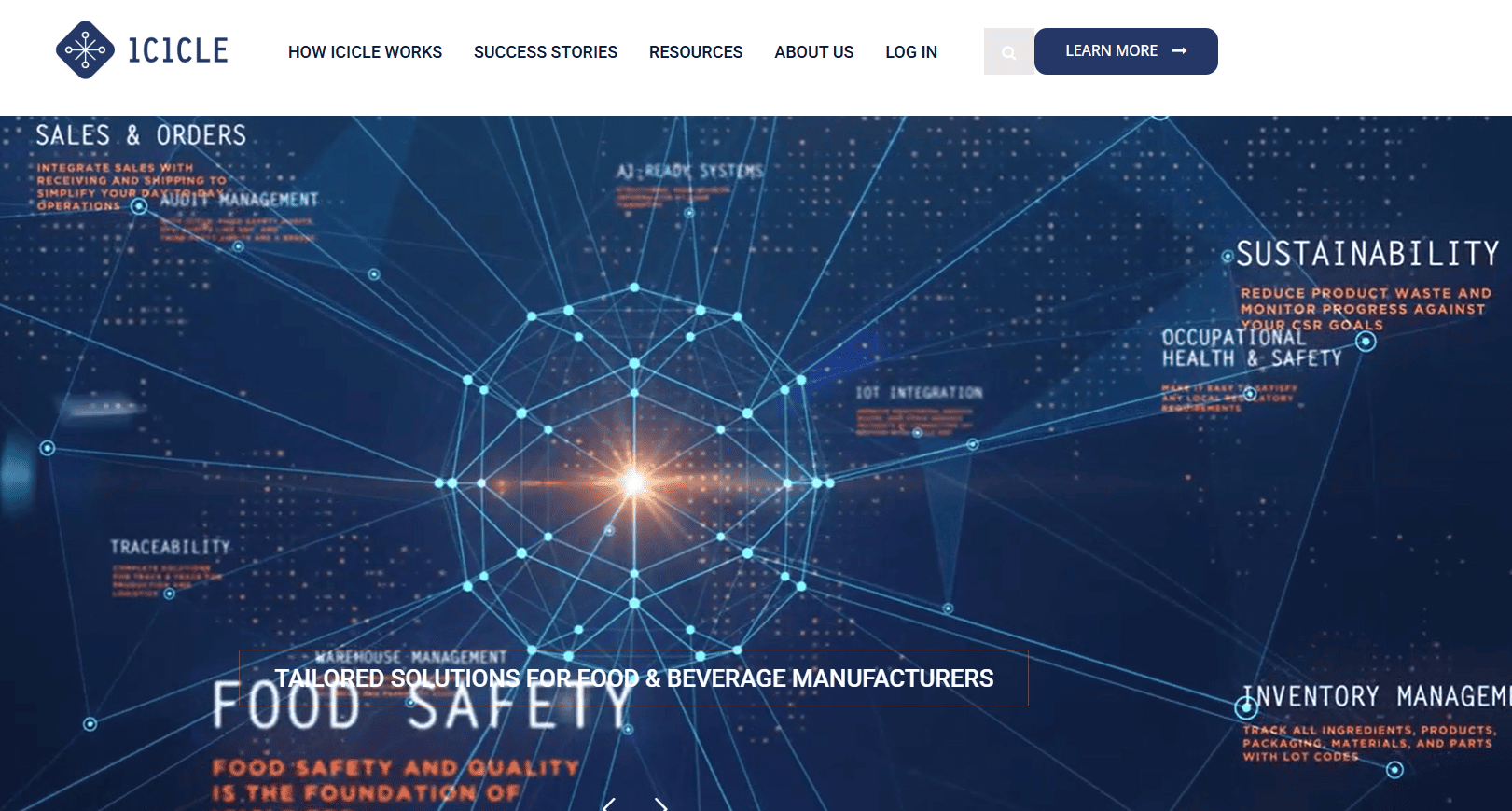Click the IoT Integration label

point(919,393)
